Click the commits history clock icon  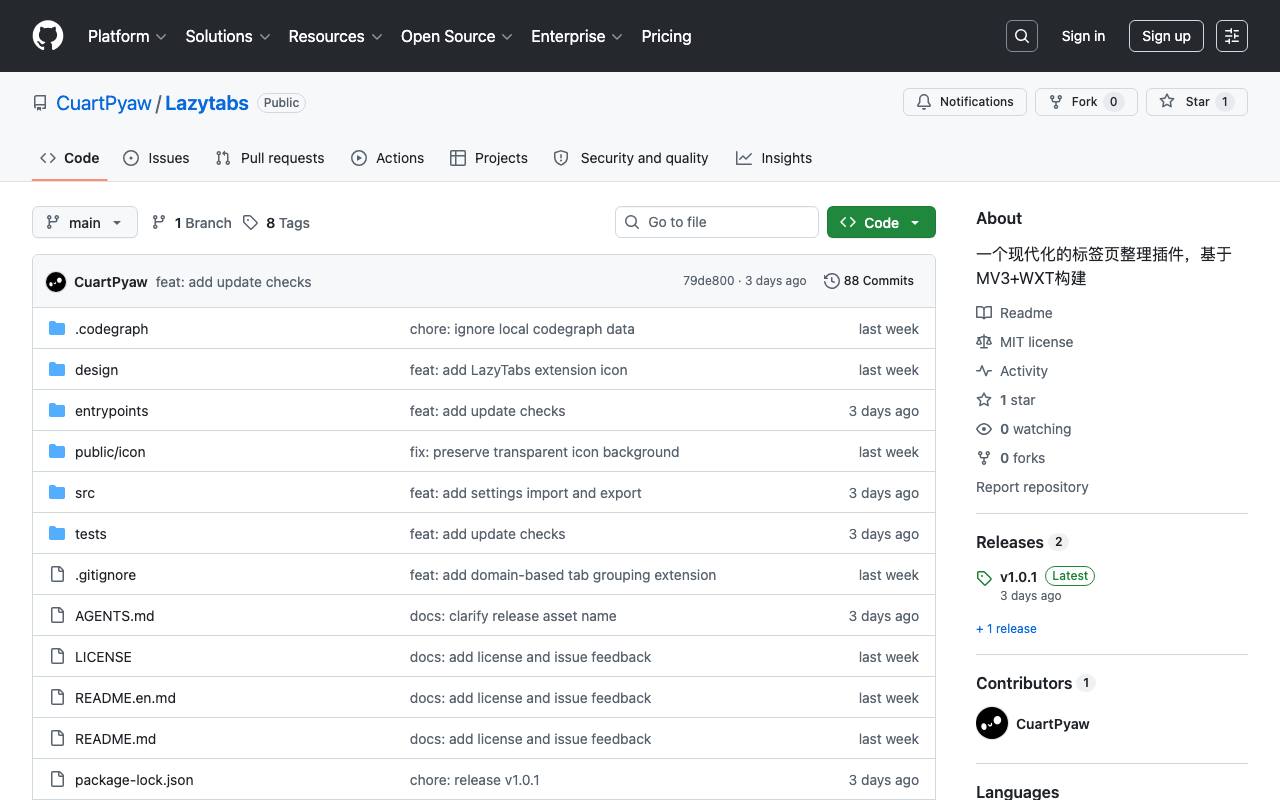(831, 281)
